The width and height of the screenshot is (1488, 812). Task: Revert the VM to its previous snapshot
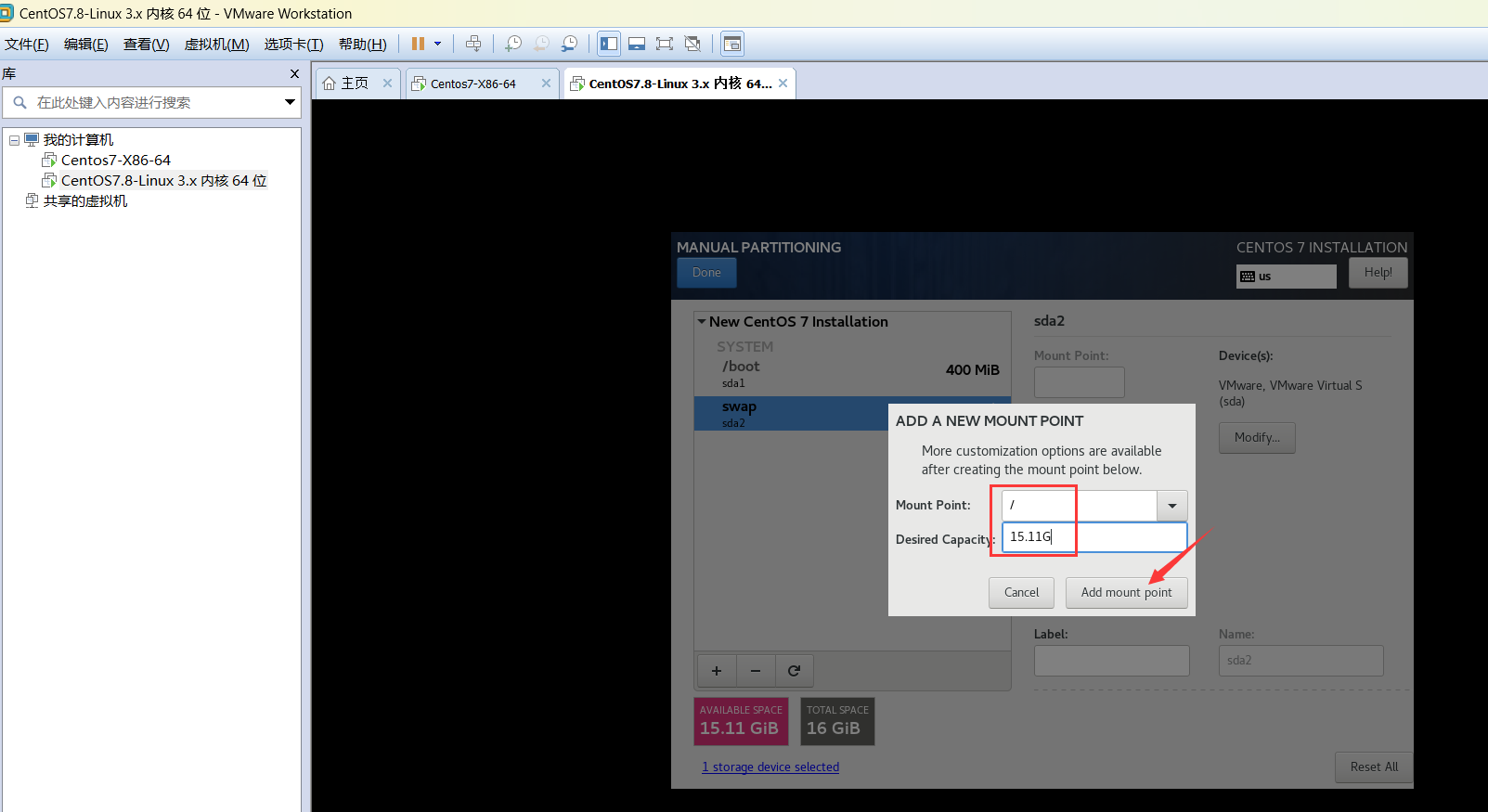[x=541, y=44]
